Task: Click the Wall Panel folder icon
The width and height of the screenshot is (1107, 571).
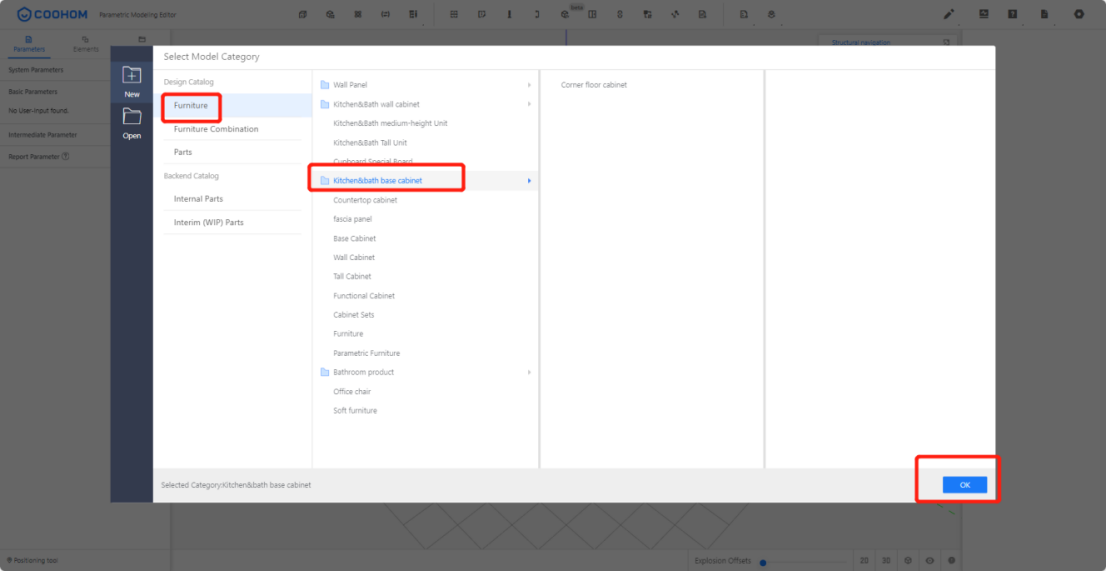Action: point(324,85)
